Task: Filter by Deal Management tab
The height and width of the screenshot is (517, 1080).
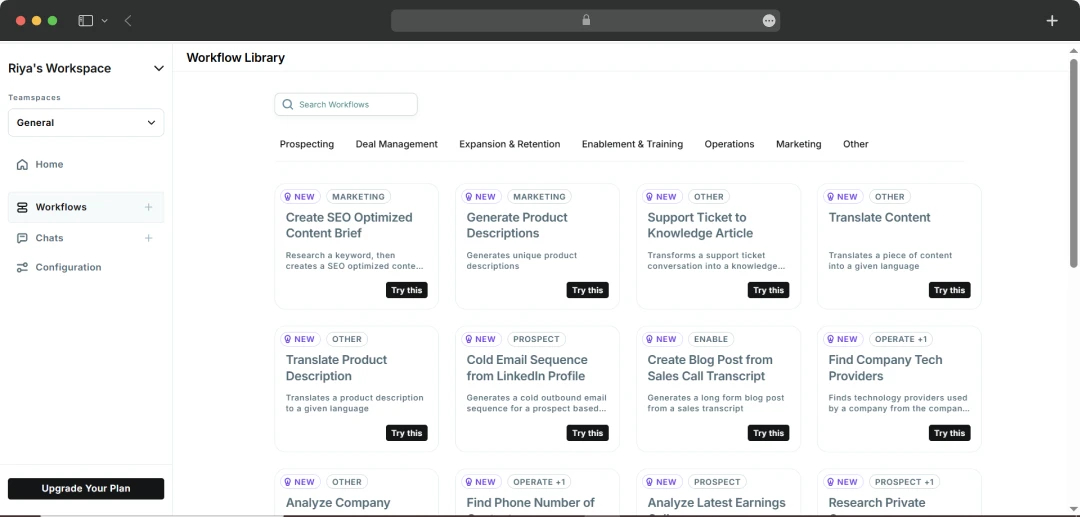Action: click(x=397, y=144)
